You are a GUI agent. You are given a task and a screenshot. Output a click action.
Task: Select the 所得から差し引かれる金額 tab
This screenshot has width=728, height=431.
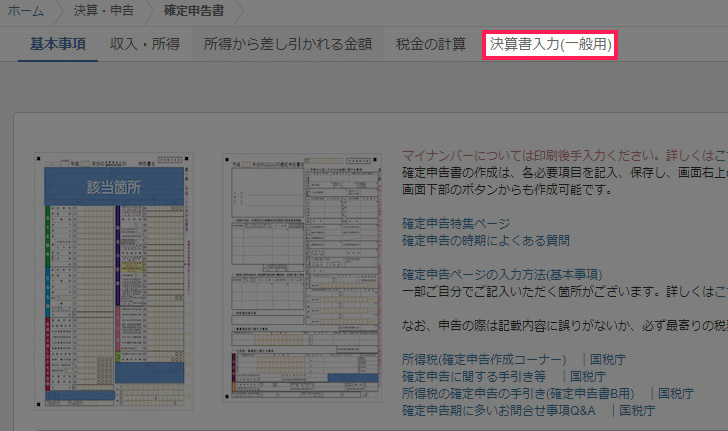point(287,44)
